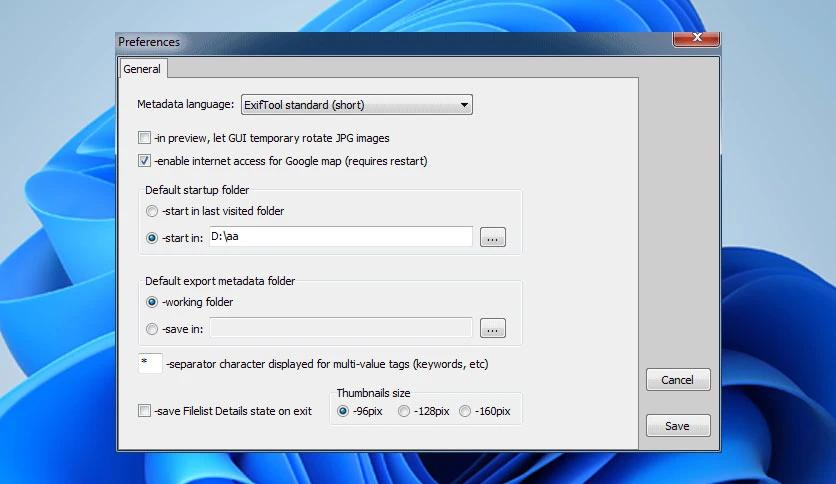Image resolution: width=836 pixels, height=484 pixels.
Task: Select the save in radio option
Action: pos(152,329)
